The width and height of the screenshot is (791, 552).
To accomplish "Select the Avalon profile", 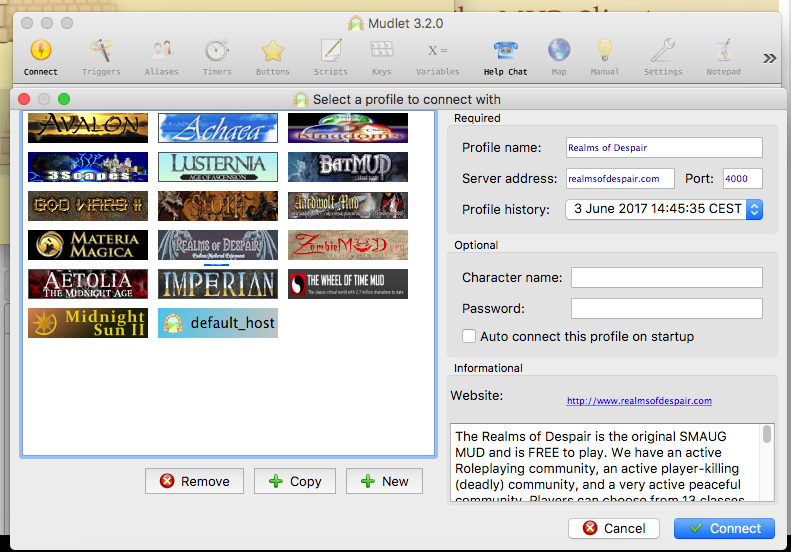I will tap(88, 128).
